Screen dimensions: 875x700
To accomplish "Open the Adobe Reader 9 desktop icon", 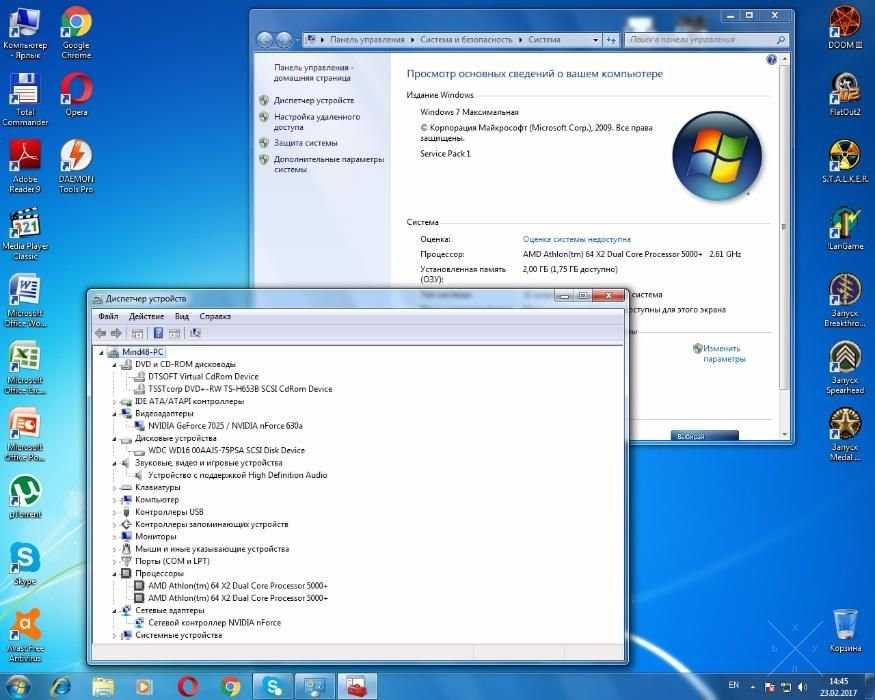I will tap(25, 166).
